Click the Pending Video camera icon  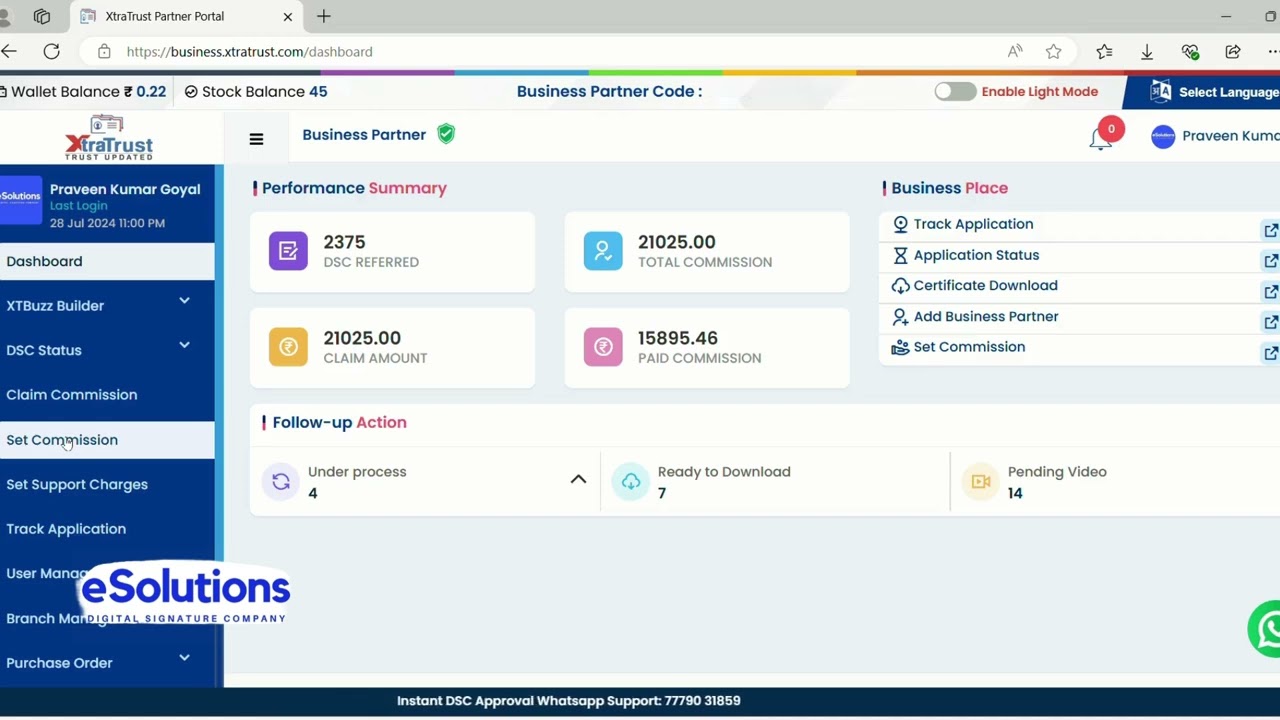(981, 482)
